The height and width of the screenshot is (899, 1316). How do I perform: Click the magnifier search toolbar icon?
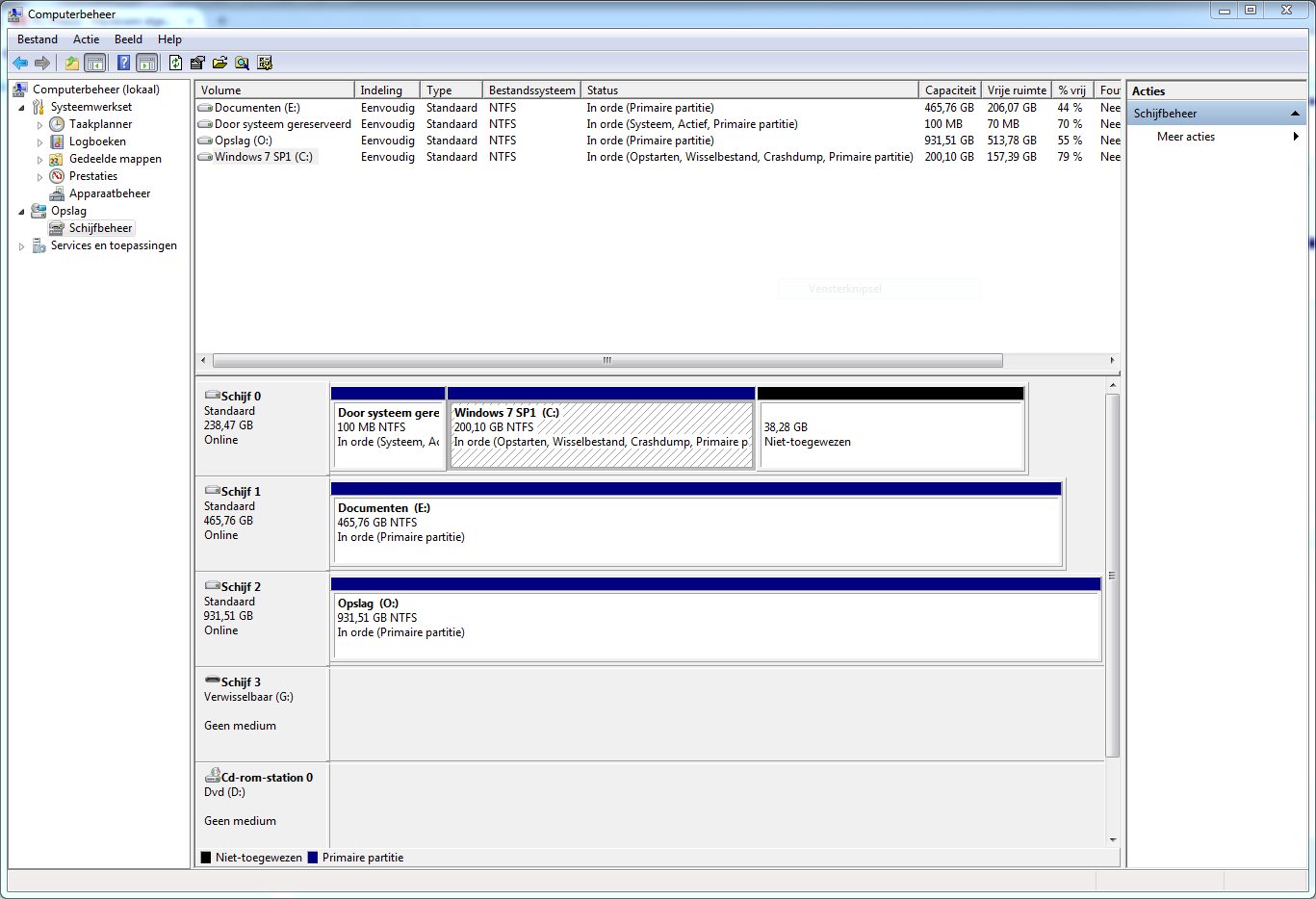pos(242,64)
